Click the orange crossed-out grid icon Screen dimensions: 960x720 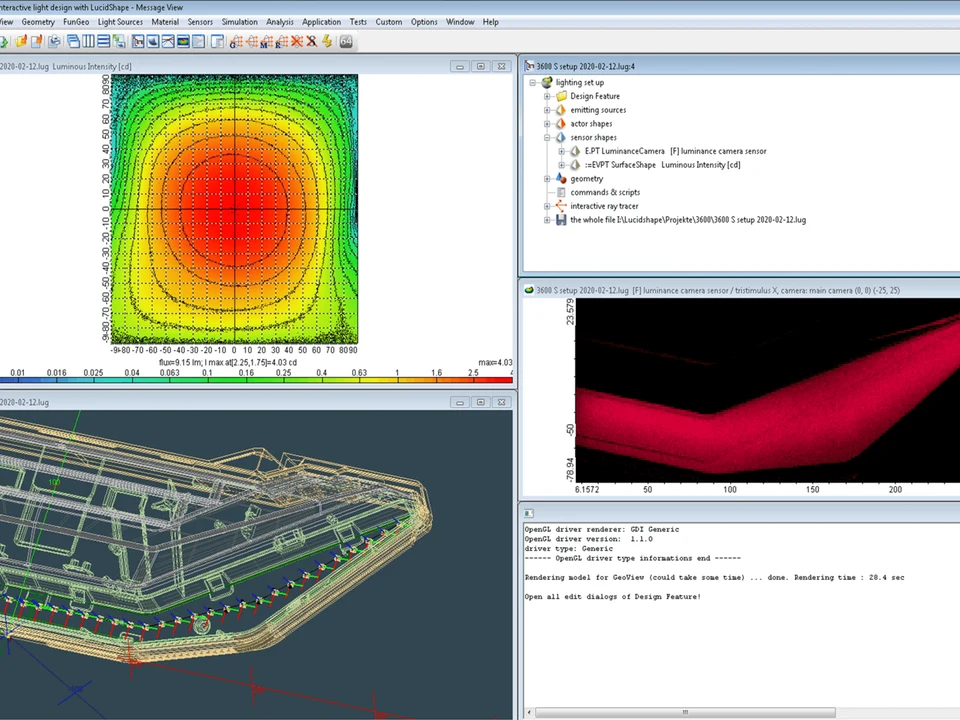coord(297,41)
